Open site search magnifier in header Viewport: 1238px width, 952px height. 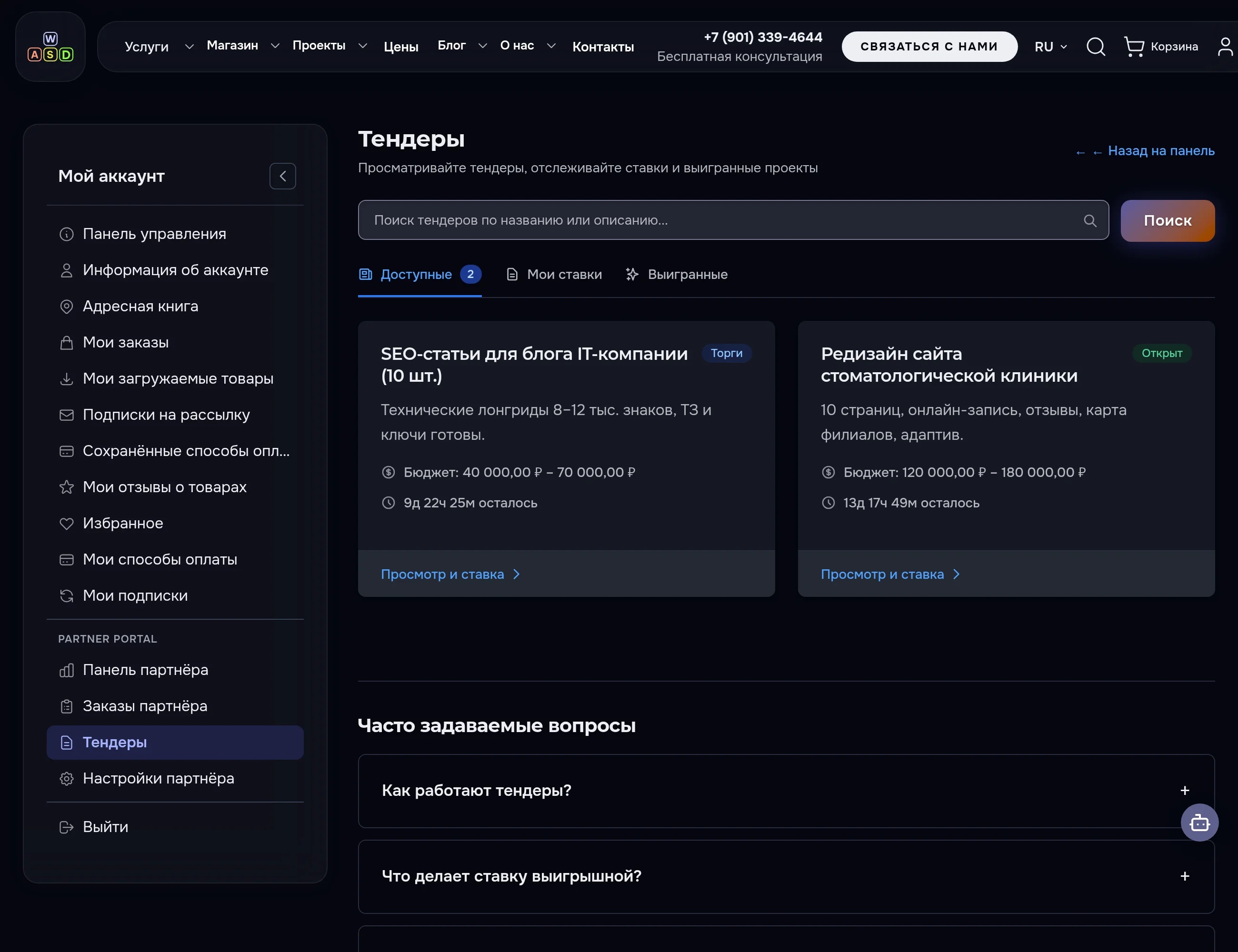point(1096,47)
